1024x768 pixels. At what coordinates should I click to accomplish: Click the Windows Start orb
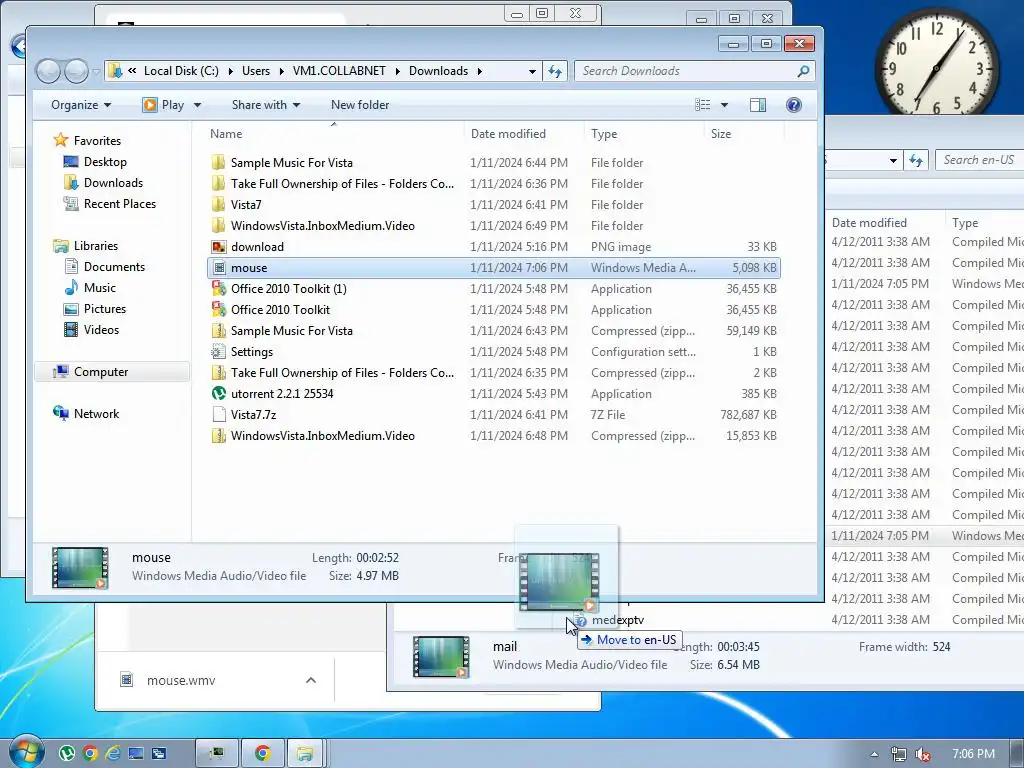(x=26, y=752)
